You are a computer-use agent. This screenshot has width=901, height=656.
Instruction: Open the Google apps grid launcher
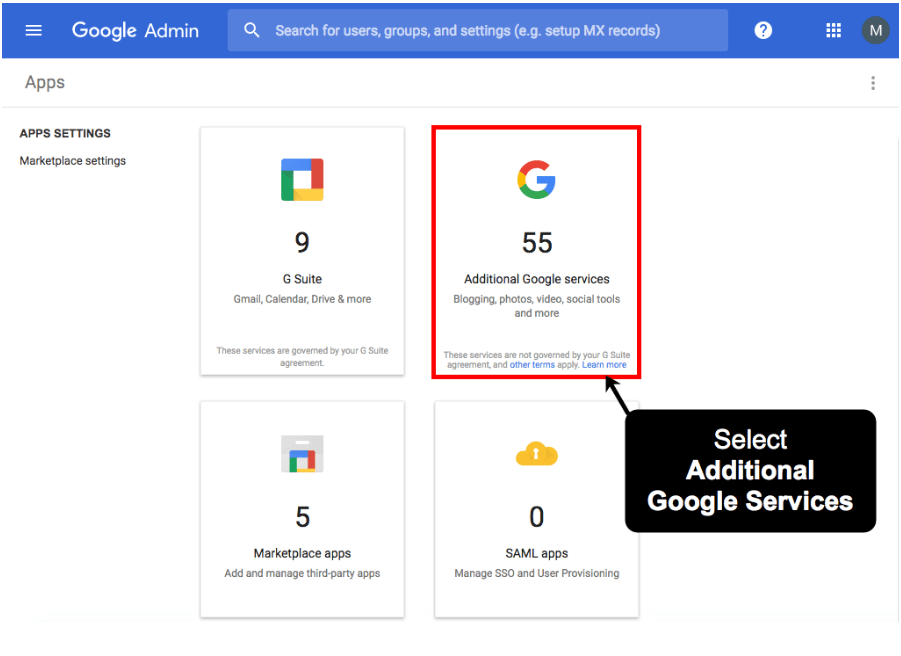[x=833, y=30]
